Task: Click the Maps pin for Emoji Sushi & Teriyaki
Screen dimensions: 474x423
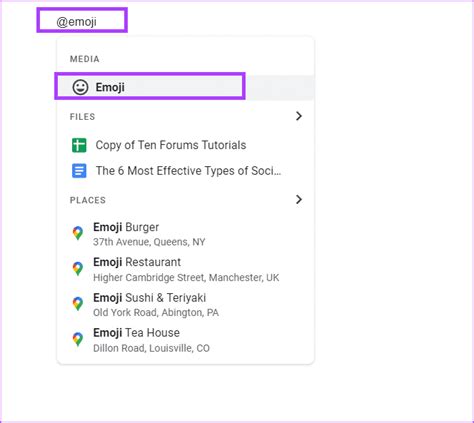Action: tap(78, 304)
